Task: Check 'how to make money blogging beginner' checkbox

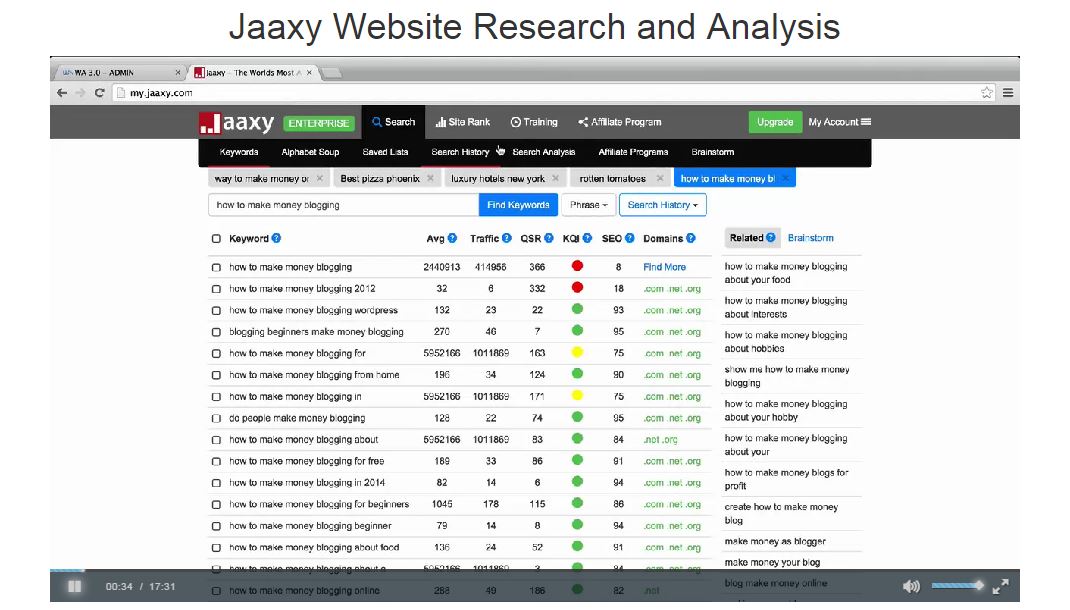Action: tap(216, 526)
